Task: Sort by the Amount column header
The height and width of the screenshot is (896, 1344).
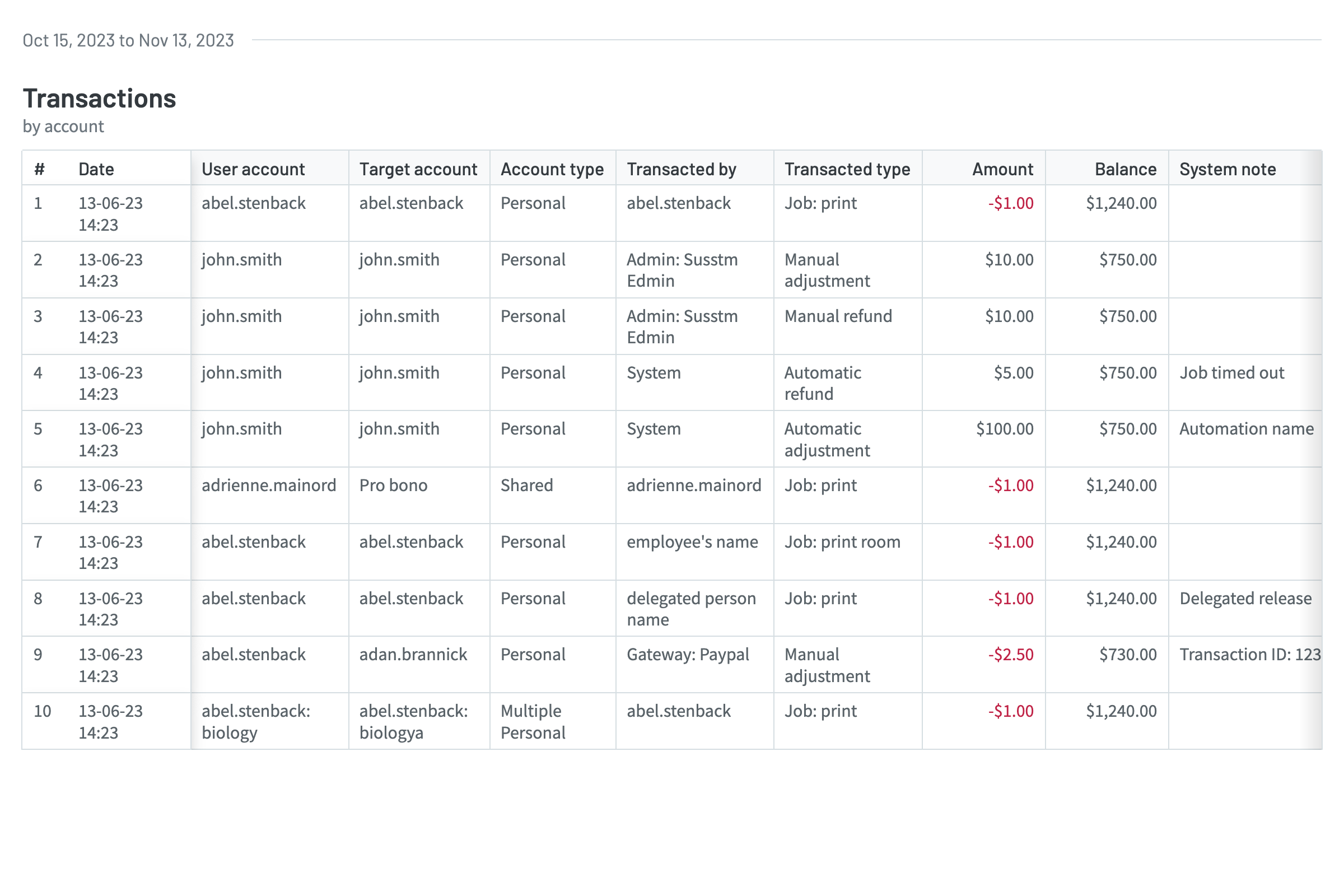Action: (1002, 169)
